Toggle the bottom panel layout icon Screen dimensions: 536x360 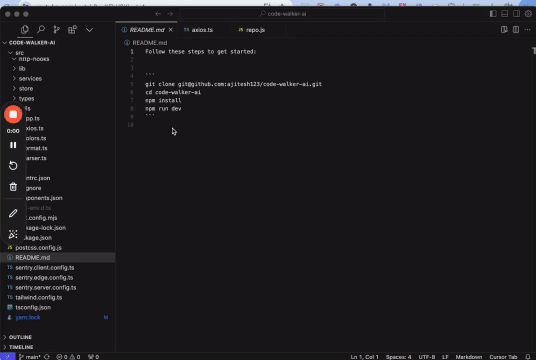(x=505, y=14)
